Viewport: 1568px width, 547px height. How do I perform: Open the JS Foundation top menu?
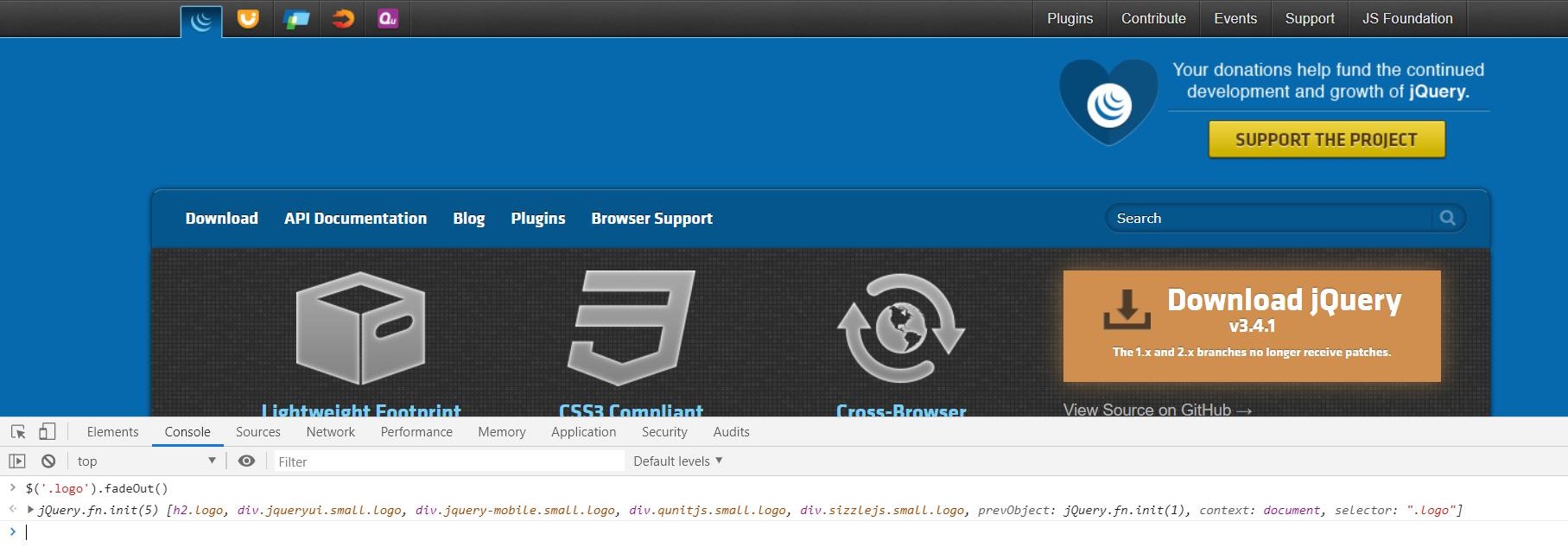click(x=1407, y=18)
